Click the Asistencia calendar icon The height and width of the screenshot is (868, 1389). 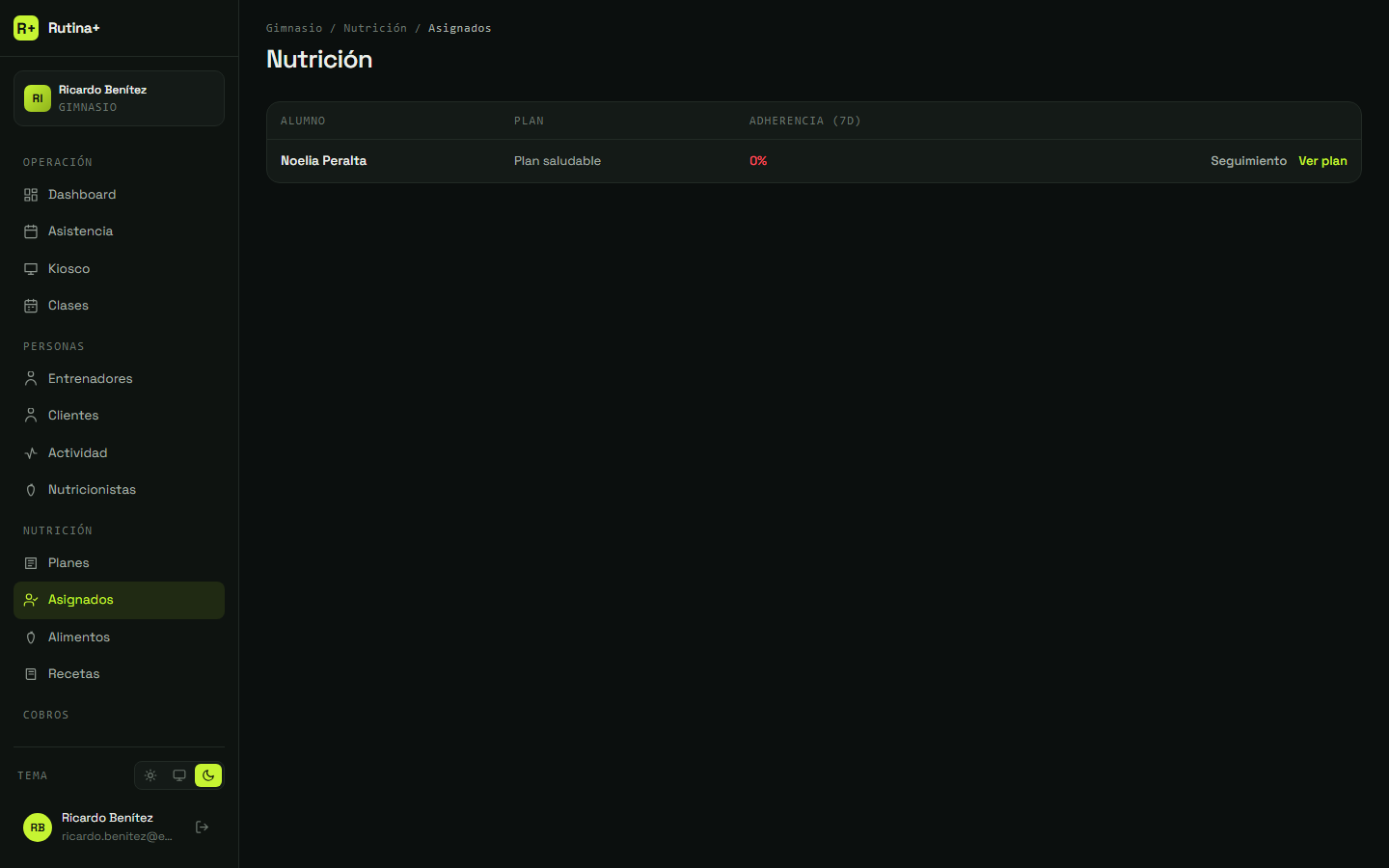coord(31,231)
